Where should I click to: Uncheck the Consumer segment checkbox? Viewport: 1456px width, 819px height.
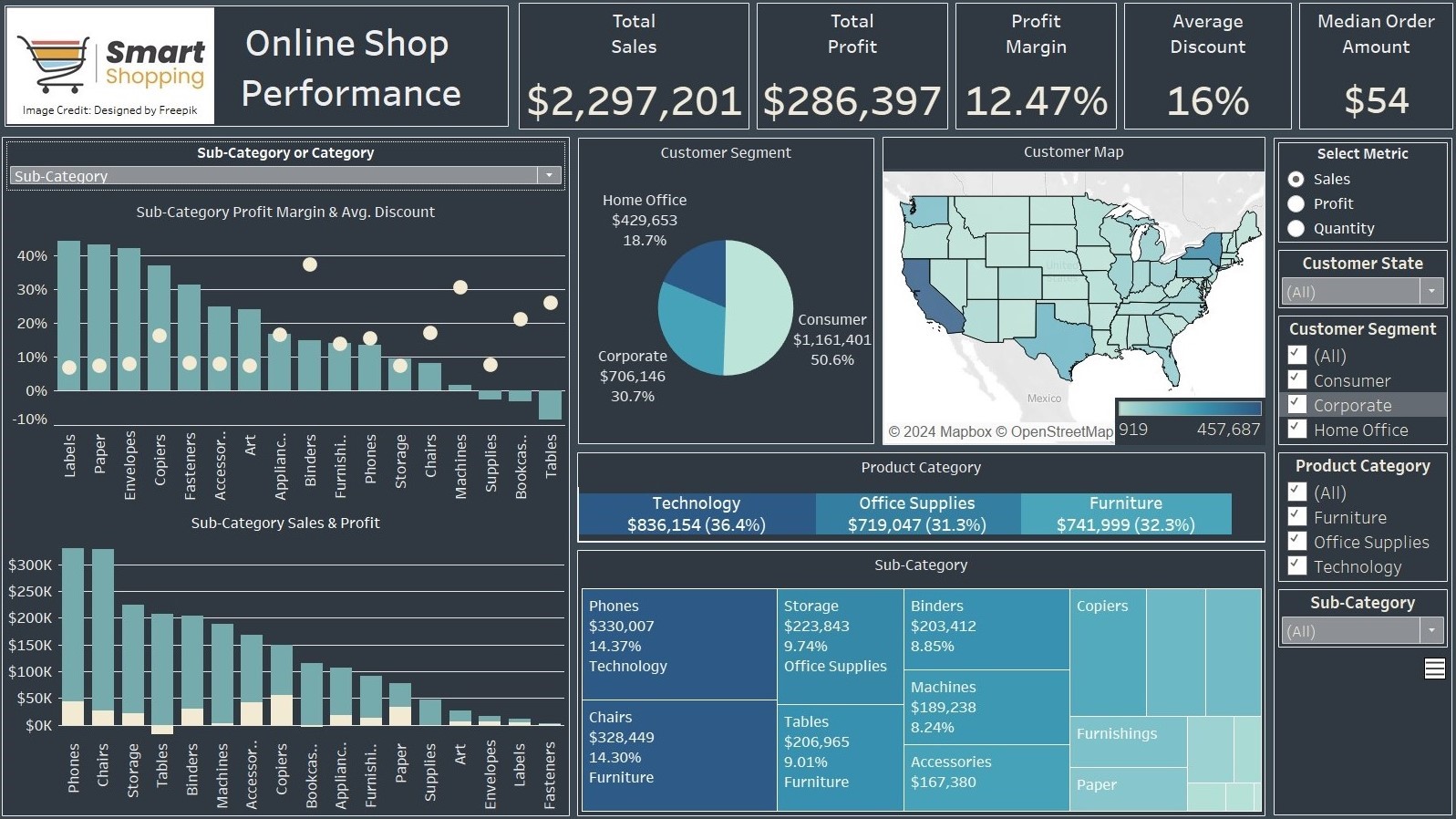click(x=1296, y=379)
